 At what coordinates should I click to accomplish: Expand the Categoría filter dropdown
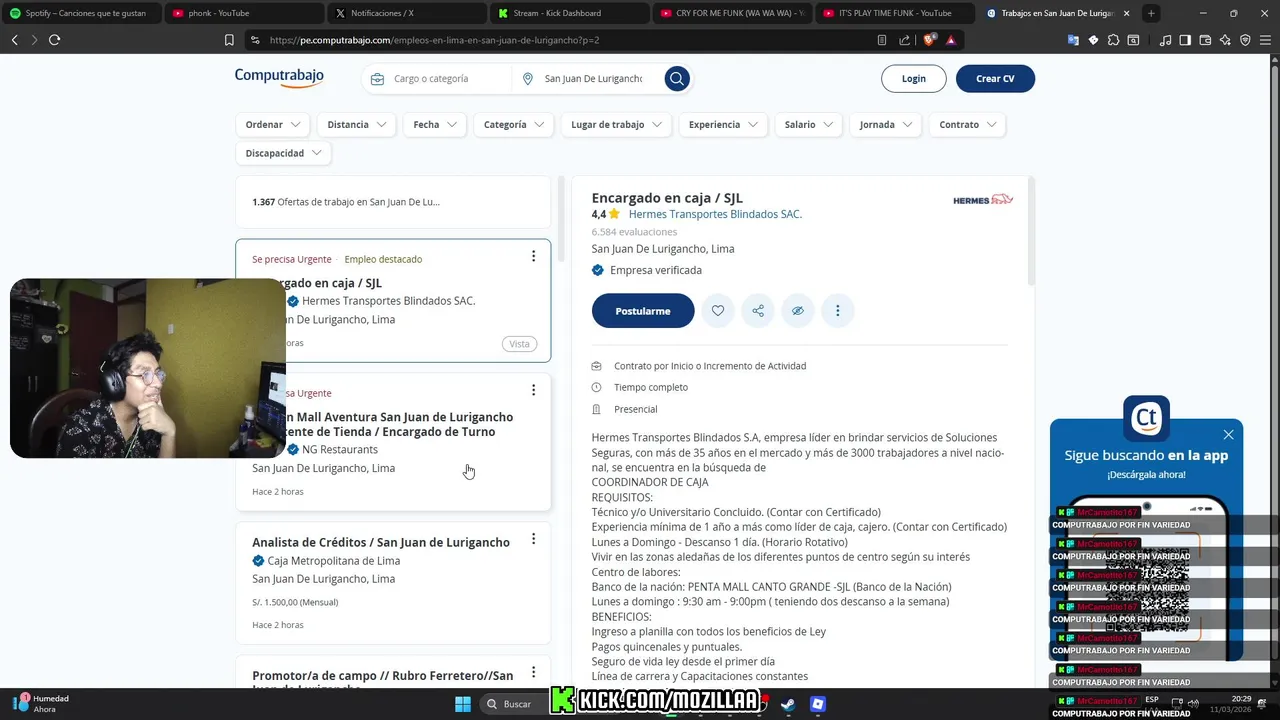(x=513, y=125)
